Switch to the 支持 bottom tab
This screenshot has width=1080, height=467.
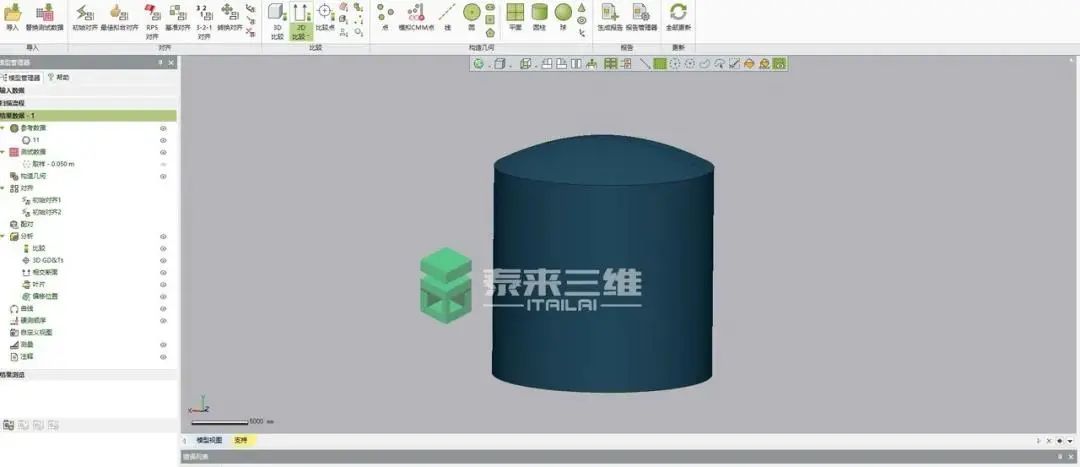point(241,440)
